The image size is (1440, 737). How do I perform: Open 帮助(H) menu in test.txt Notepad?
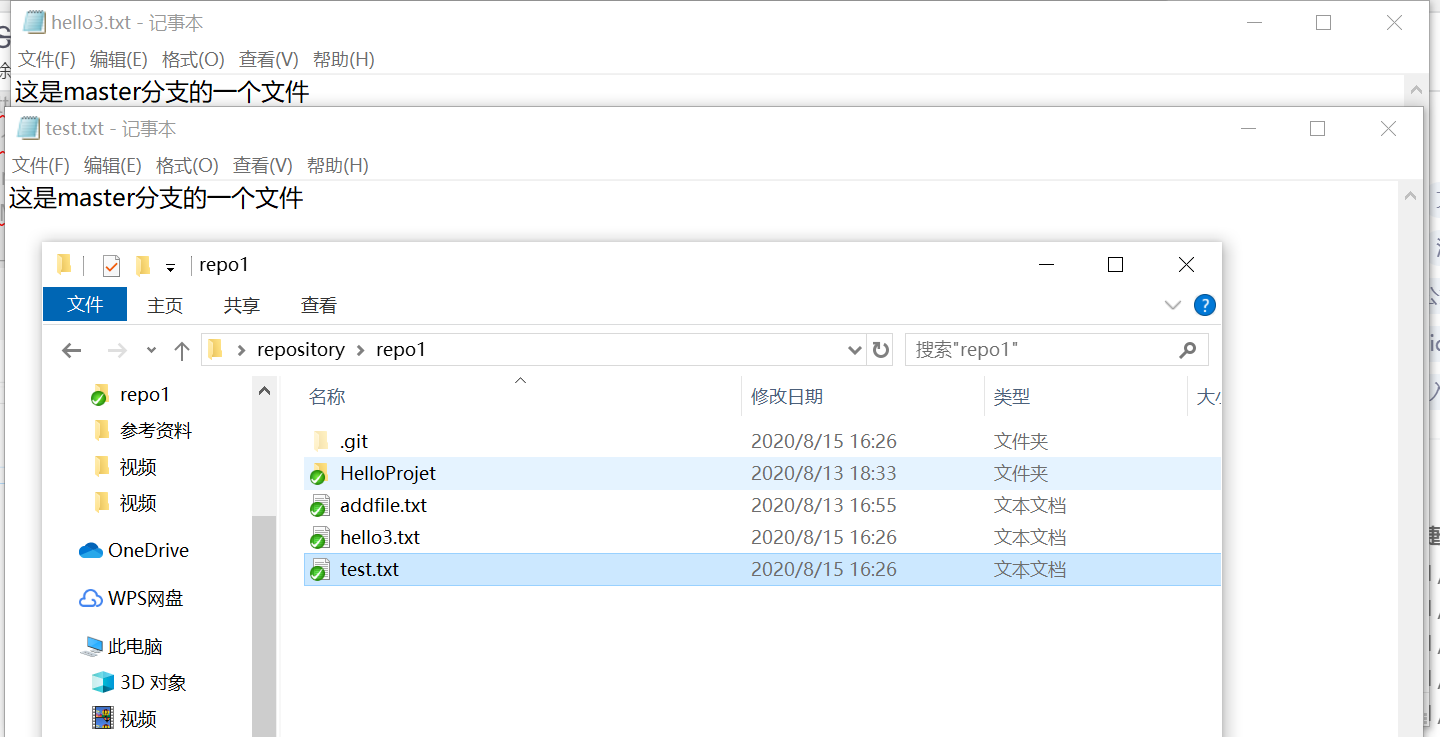[338, 165]
